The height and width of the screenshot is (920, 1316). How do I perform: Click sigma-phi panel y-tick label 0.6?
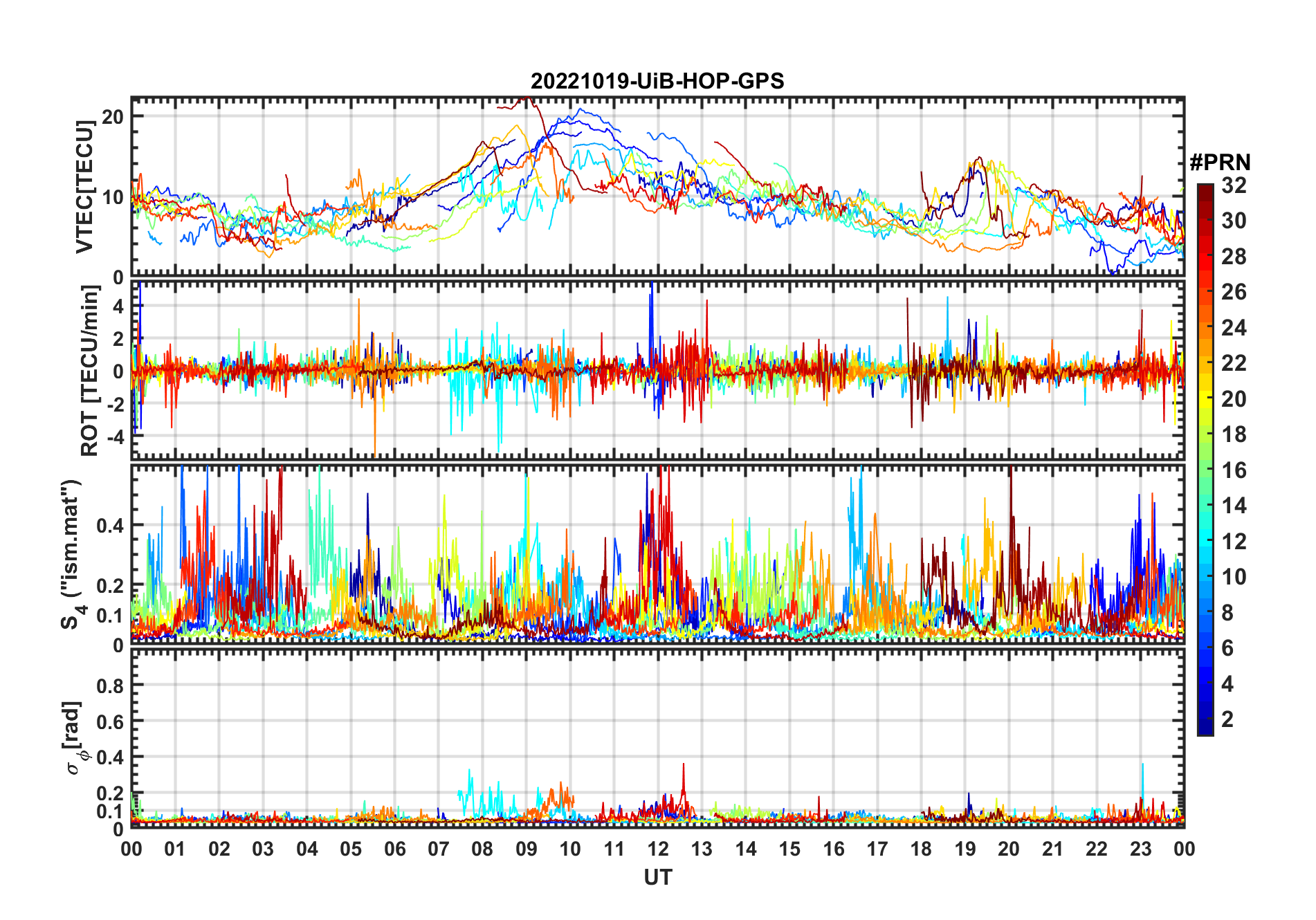coord(110,721)
